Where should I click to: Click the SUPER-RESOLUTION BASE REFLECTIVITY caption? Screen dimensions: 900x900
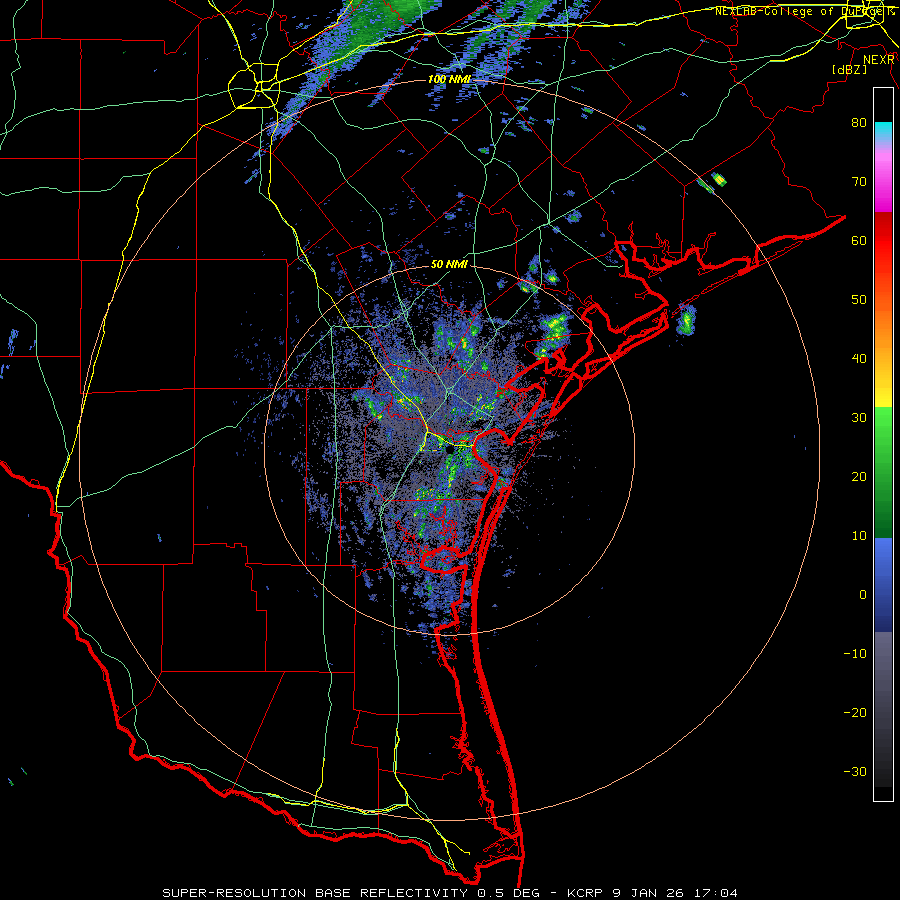315,893
